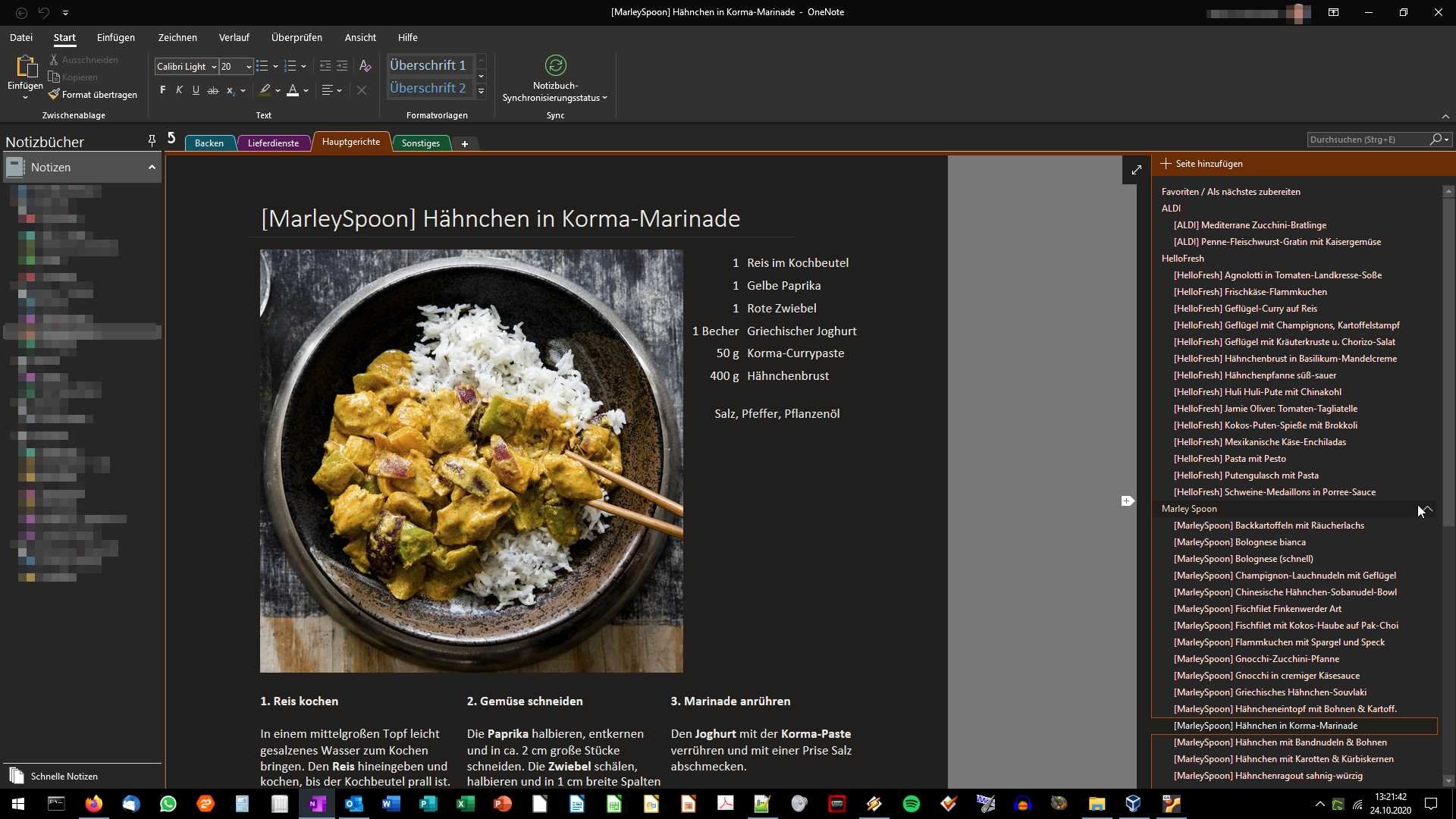Open WhatsApp from the taskbar
The height and width of the screenshot is (819, 1456).
point(168,804)
